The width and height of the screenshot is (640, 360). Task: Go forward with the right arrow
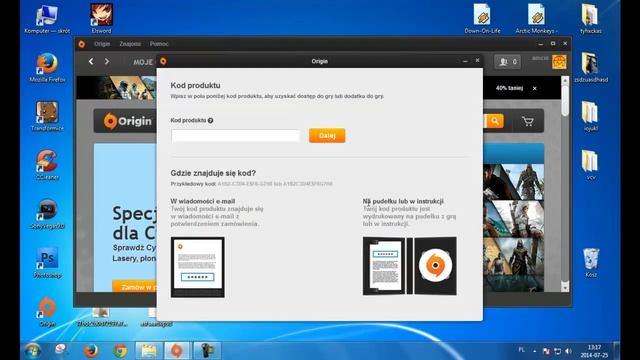107,61
